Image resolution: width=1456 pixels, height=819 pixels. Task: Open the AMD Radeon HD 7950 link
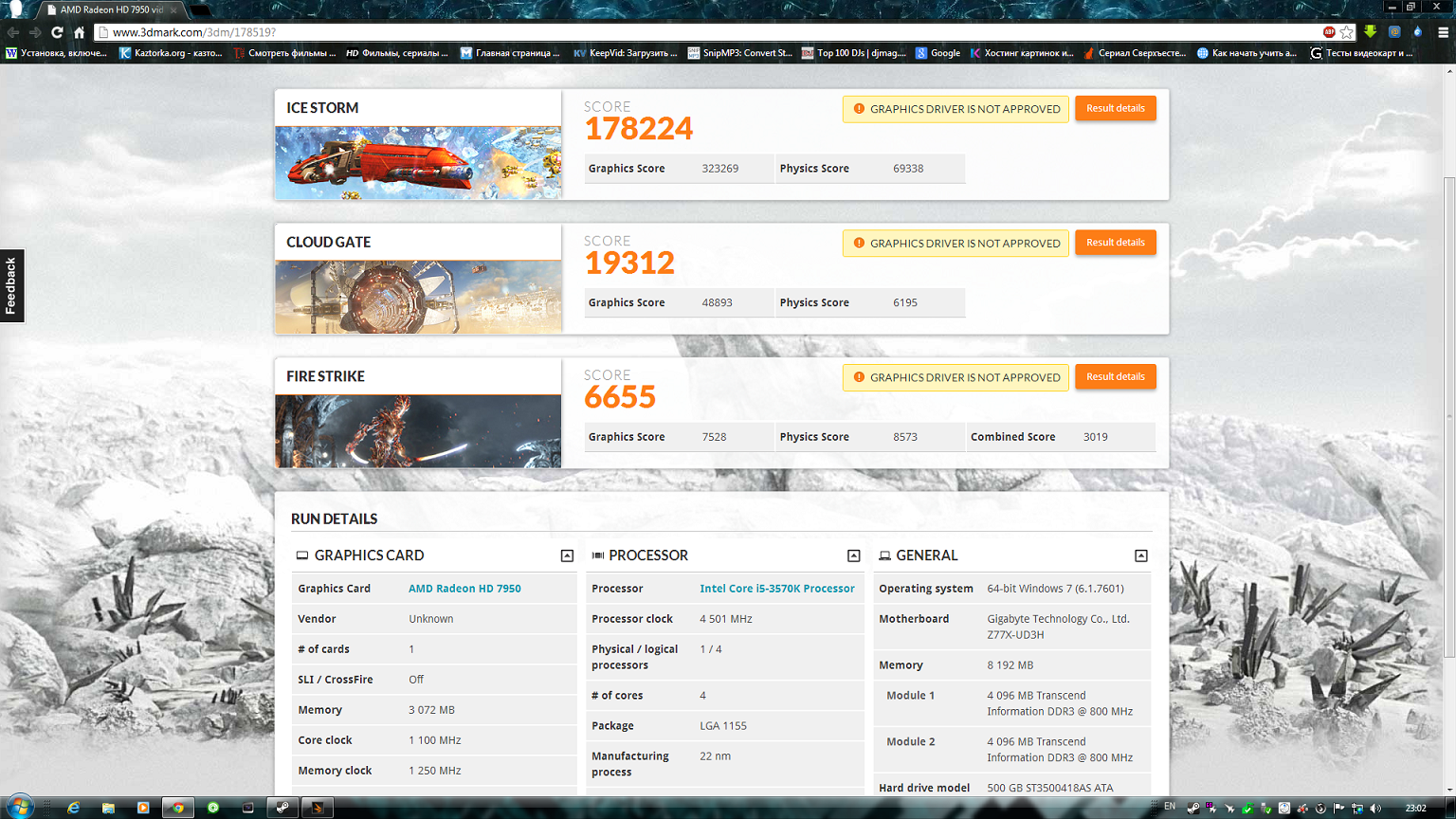pyautogui.click(x=464, y=589)
